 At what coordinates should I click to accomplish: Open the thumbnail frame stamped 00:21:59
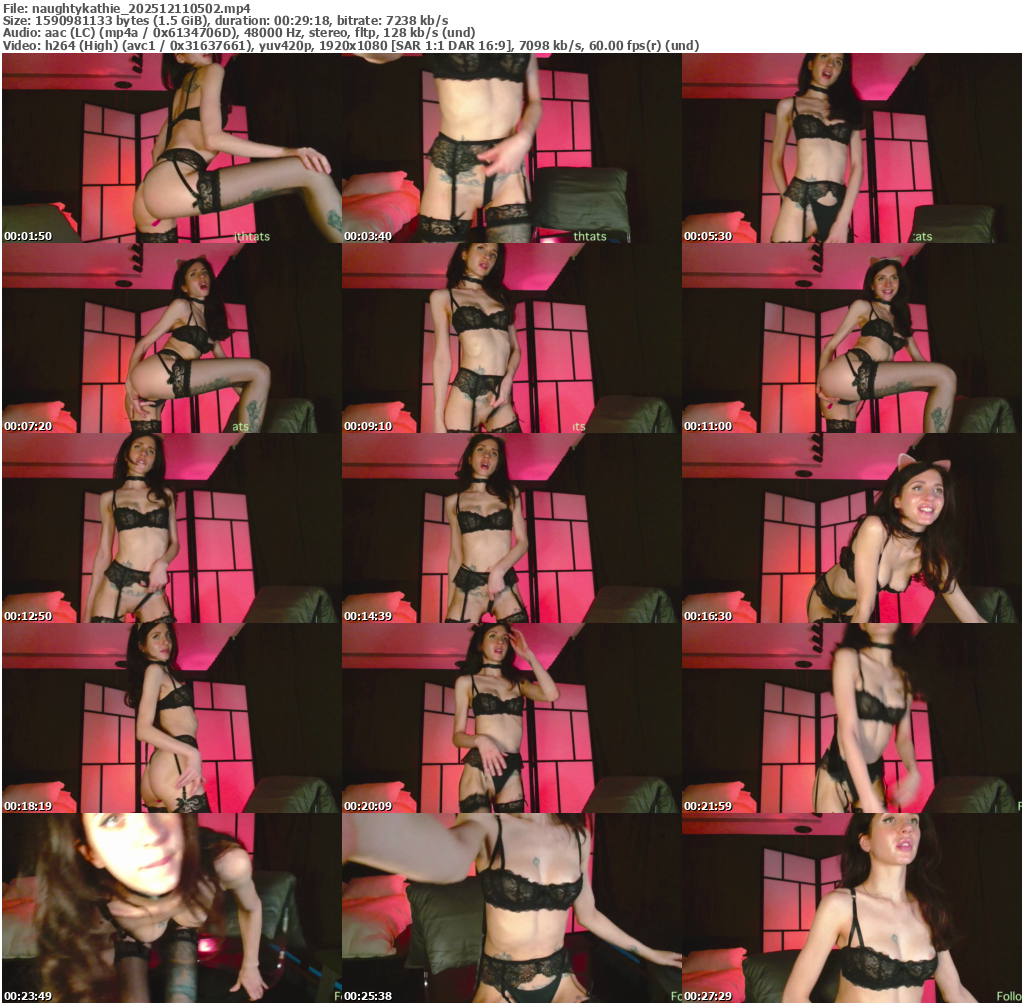pos(852,718)
